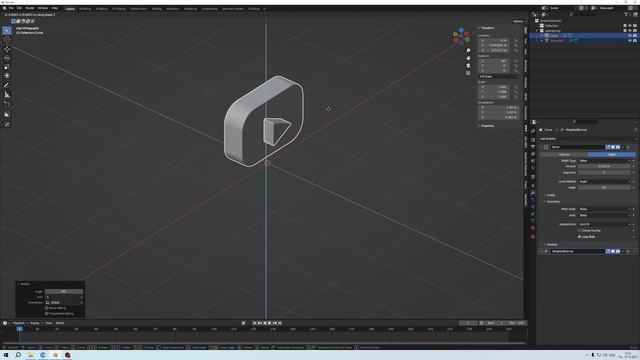
Task: Collapse the Geometry section in Bevel modifier
Action: tap(552, 202)
